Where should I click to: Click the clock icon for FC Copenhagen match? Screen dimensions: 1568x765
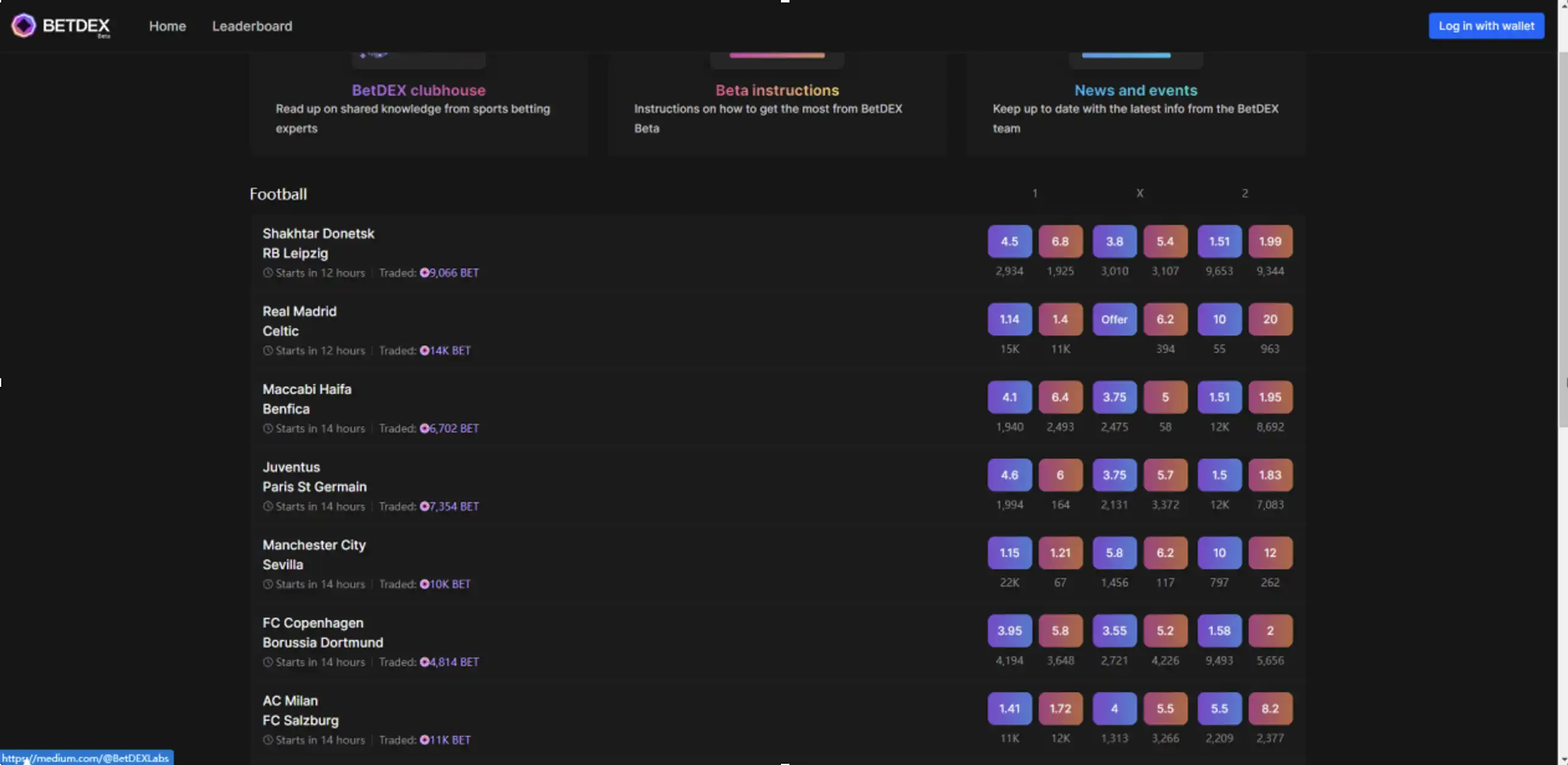(x=268, y=663)
